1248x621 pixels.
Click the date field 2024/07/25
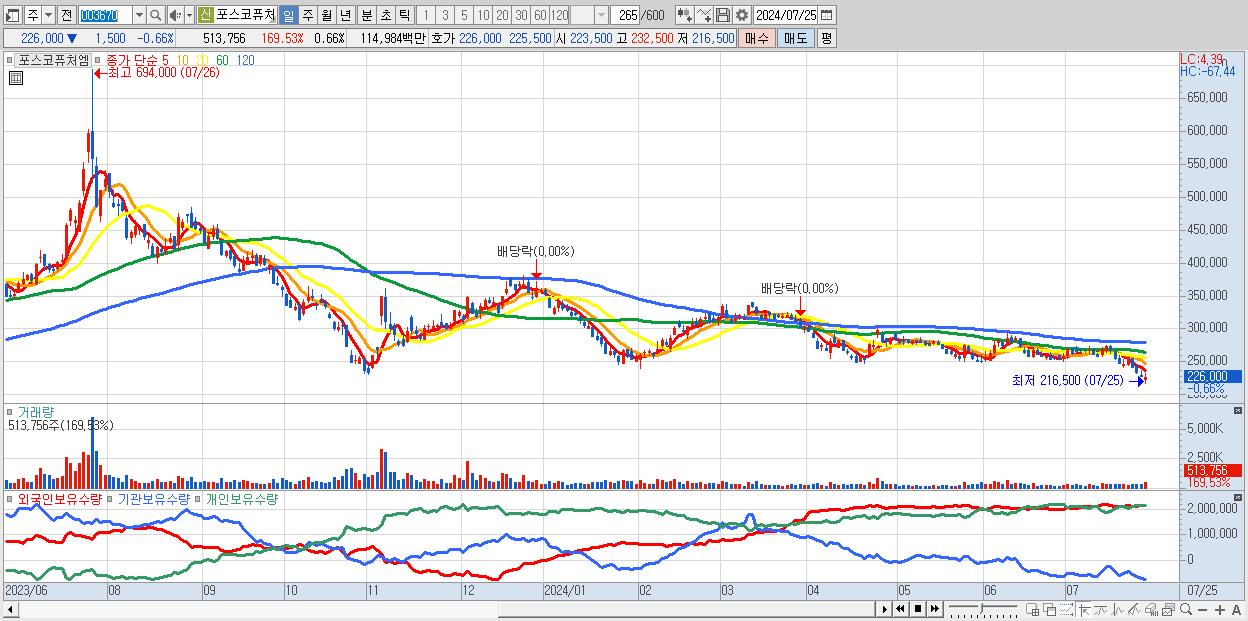coord(786,15)
